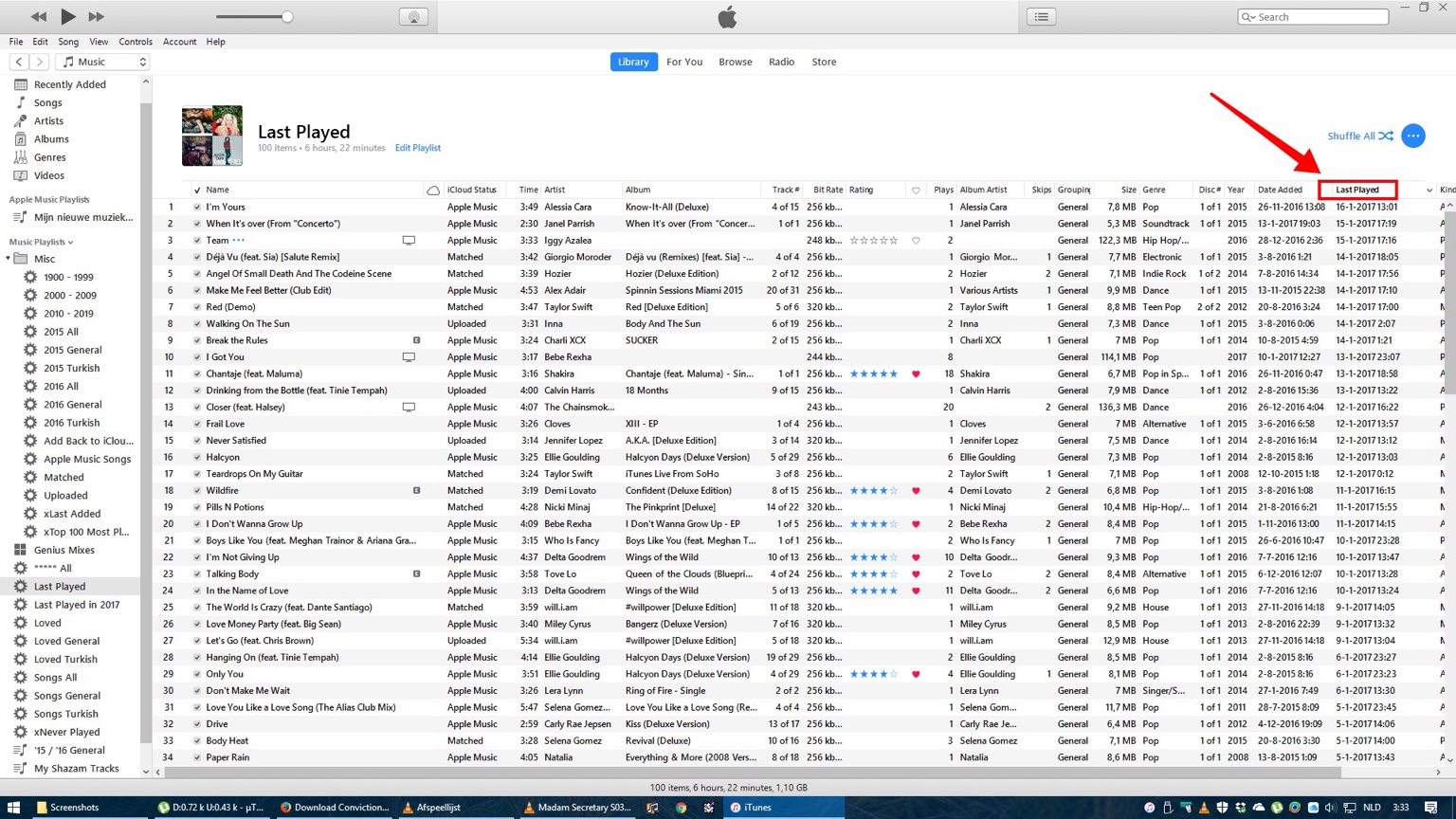Open the Loved smart playlist

pos(47,623)
